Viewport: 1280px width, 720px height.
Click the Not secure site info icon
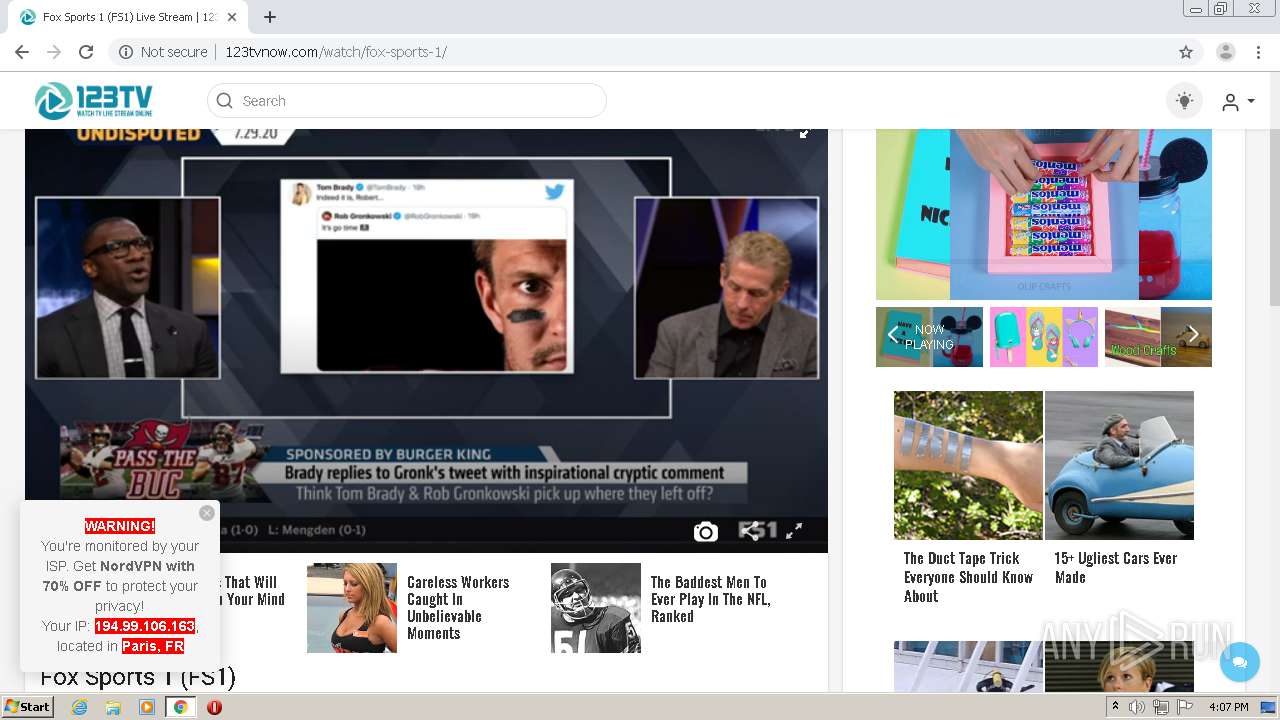point(126,52)
